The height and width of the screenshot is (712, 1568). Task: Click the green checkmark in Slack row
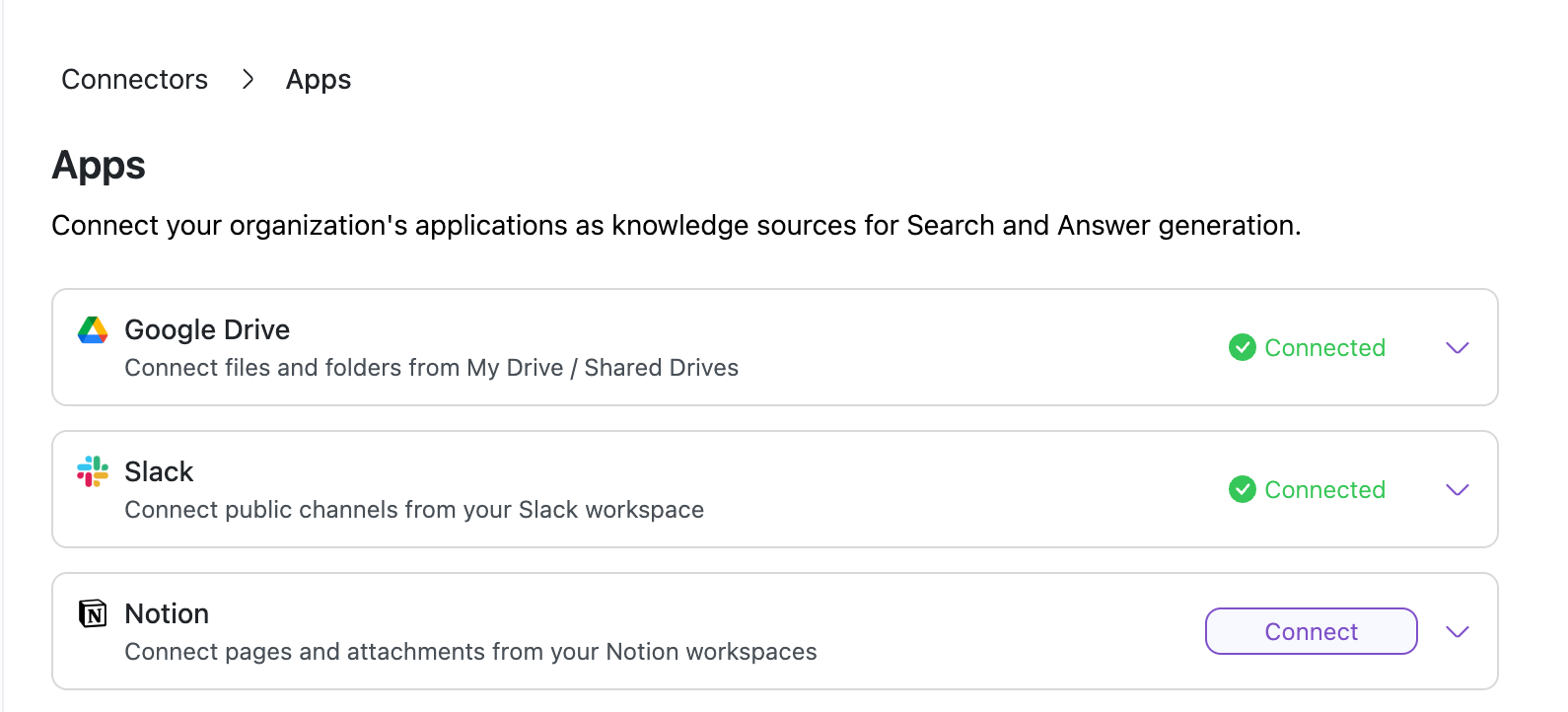click(x=1242, y=489)
